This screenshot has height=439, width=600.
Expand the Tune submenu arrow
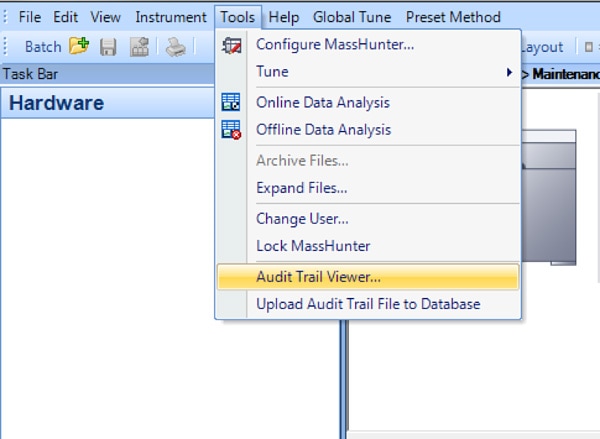[510, 72]
